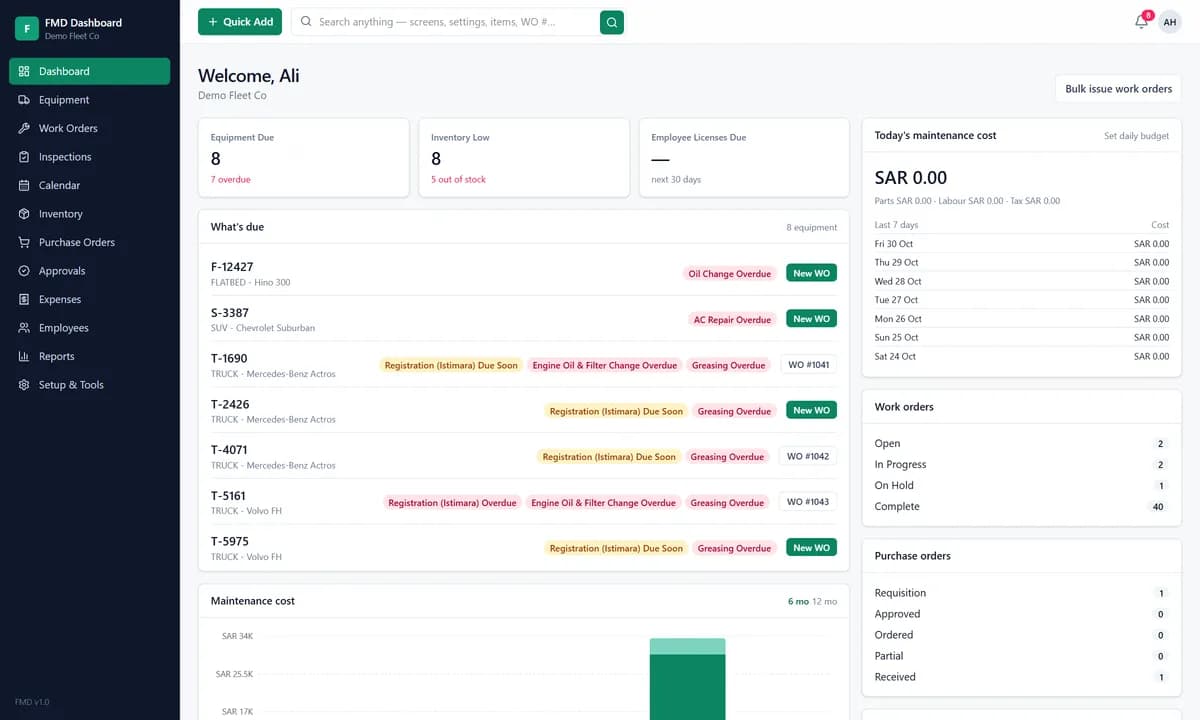Click the 8 equipment count label
Screen dimensions: 1200x720
(x=811, y=228)
